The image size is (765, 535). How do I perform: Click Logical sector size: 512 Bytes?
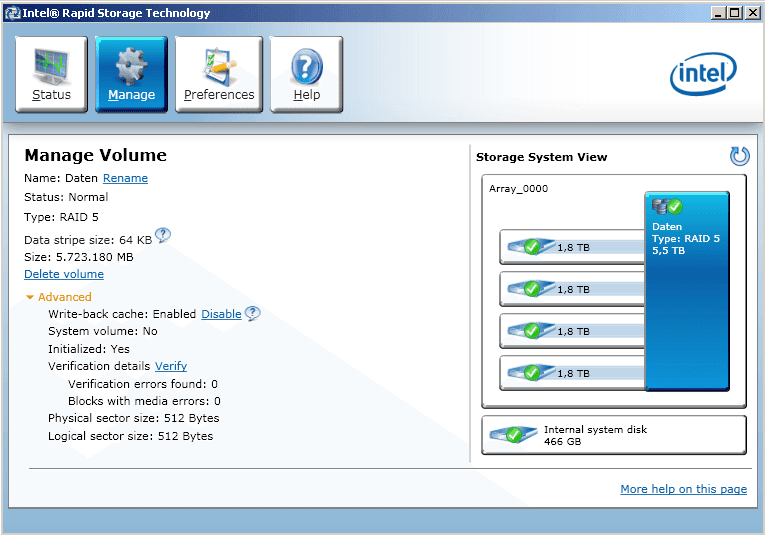[130, 436]
